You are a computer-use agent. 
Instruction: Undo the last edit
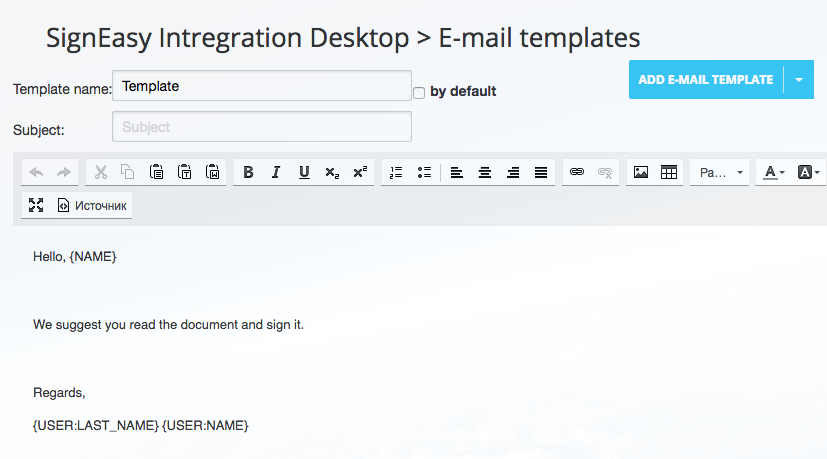pyautogui.click(x=36, y=173)
